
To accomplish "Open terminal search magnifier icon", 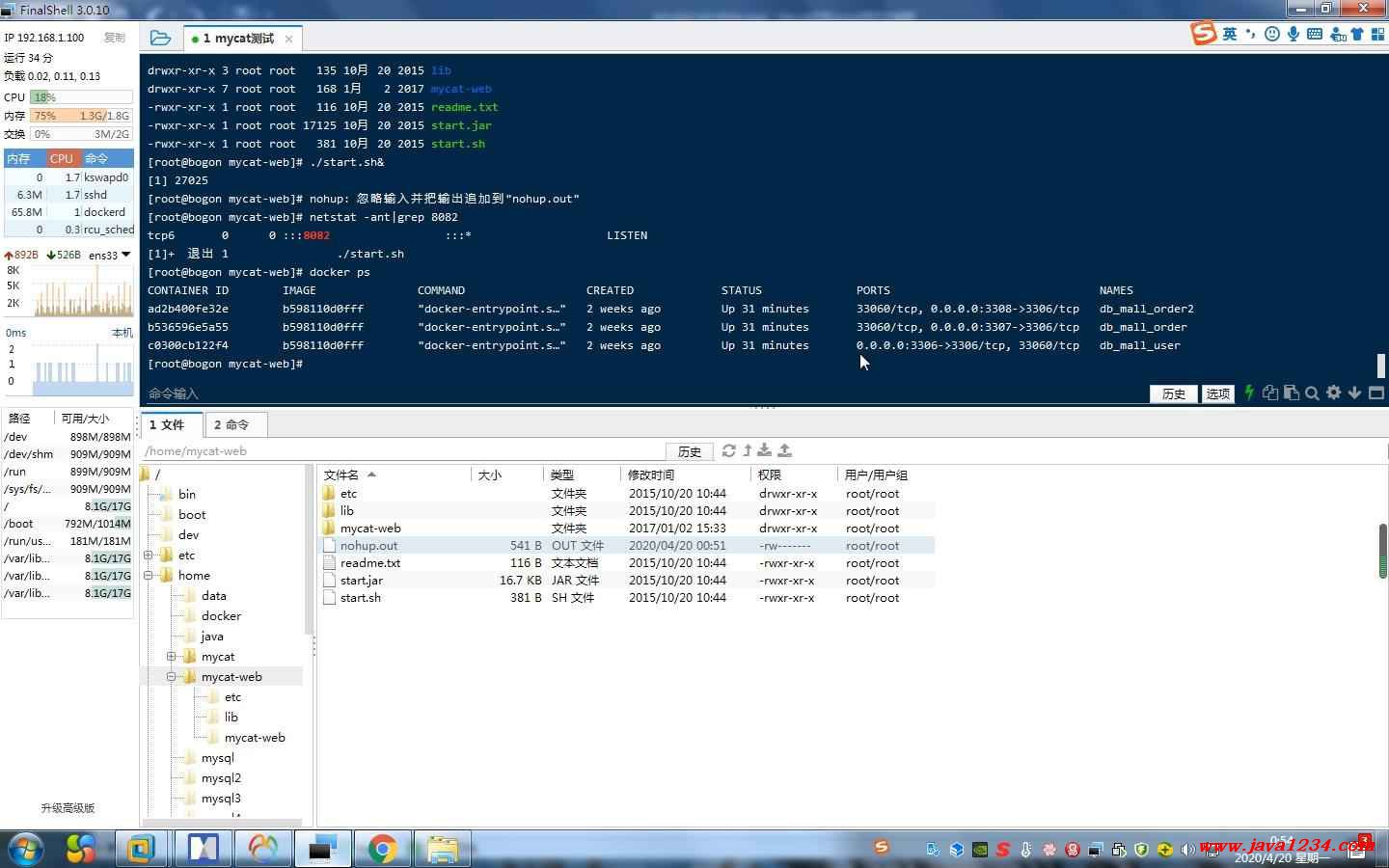I will 1312,393.
